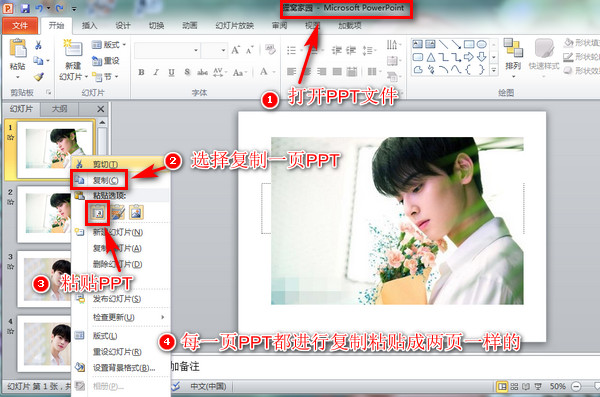Viewport: 600px width, 397px height.
Task: Click the Save icon in quick access toolbar
Action: point(24,8)
